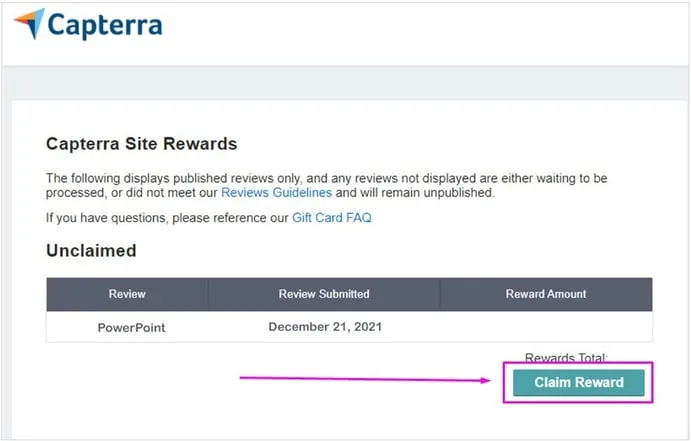Click the Capterra arrow logo icon
Screen dimensions: 691x441
30,23
